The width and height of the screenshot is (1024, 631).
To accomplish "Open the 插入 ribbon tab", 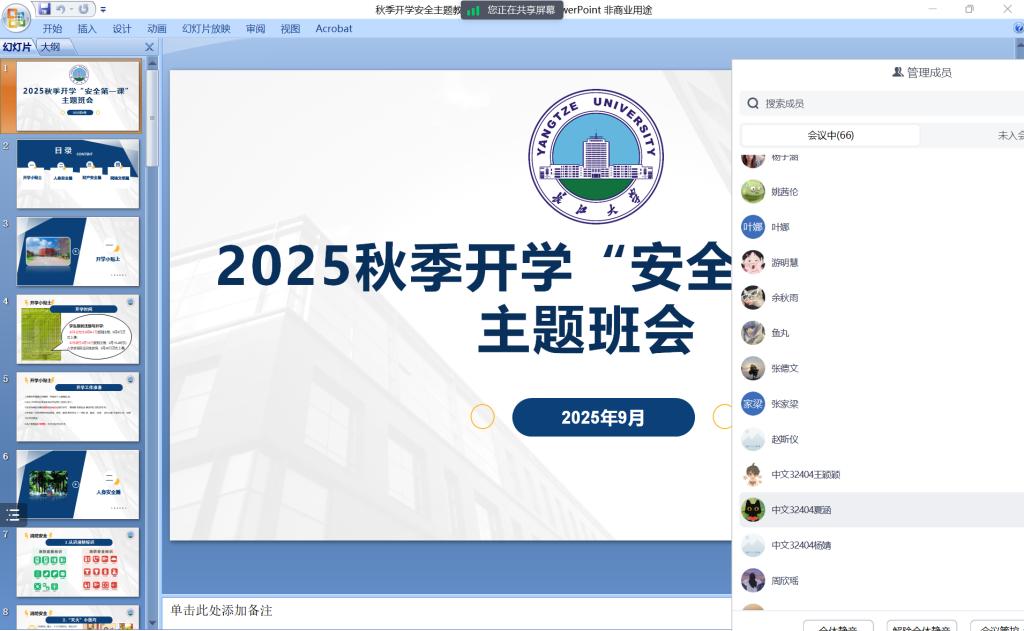I will (87, 29).
